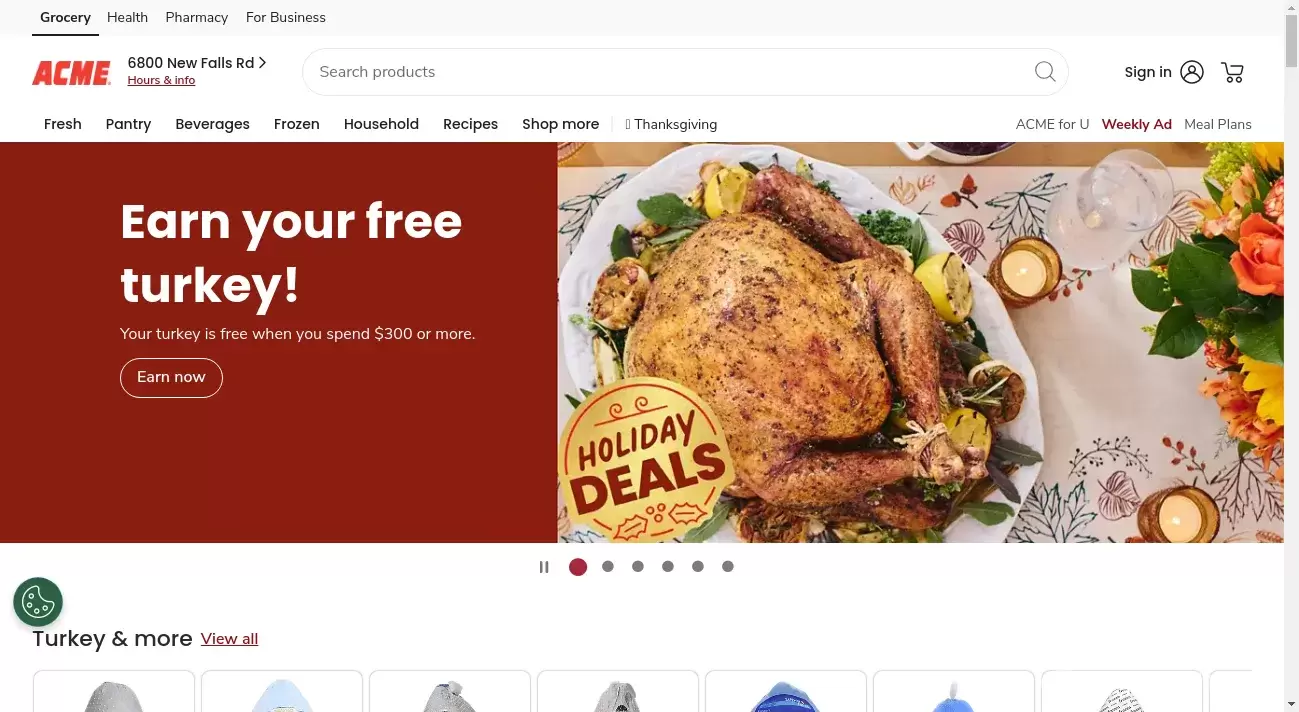Switch to the Pharmacy tab
The width and height of the screenshot is (1299, 712).
[197, 17]
